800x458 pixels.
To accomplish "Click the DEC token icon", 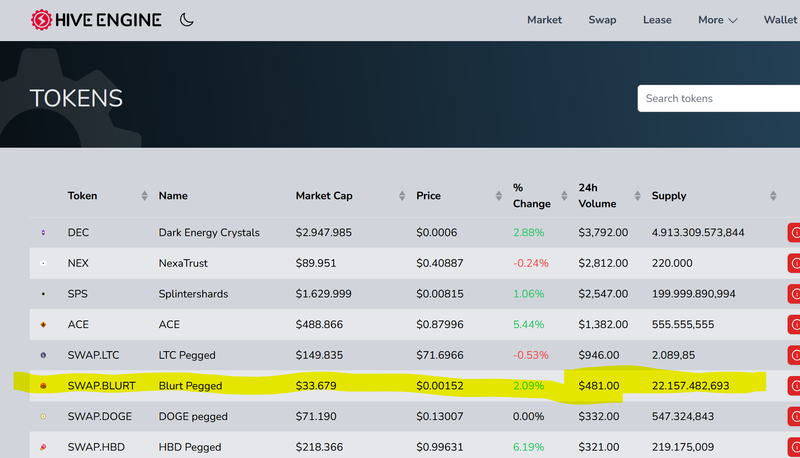I will pos(43,233).
